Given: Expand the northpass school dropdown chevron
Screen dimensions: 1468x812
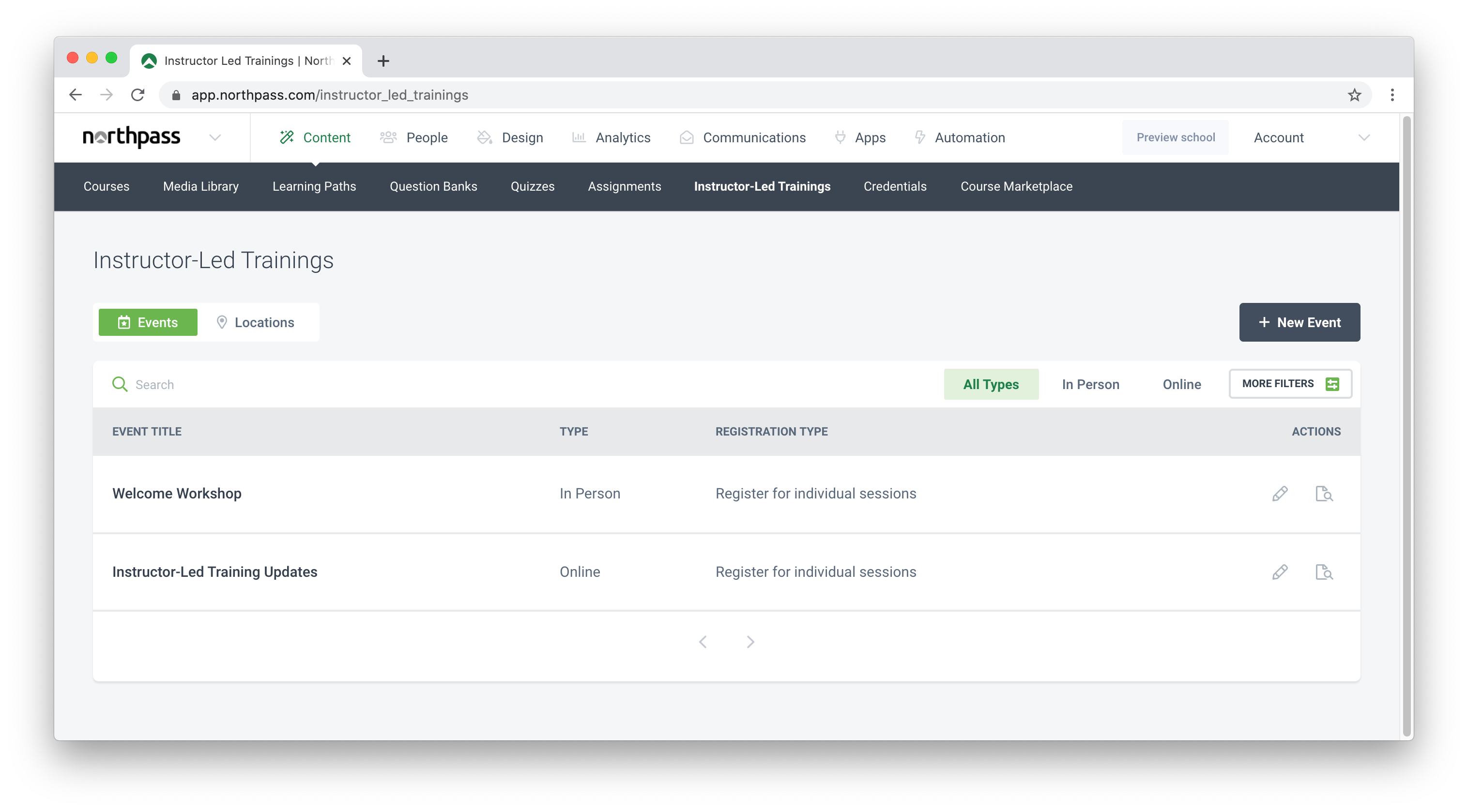Looking at the screenshot, I should click(x=215, y=138).
